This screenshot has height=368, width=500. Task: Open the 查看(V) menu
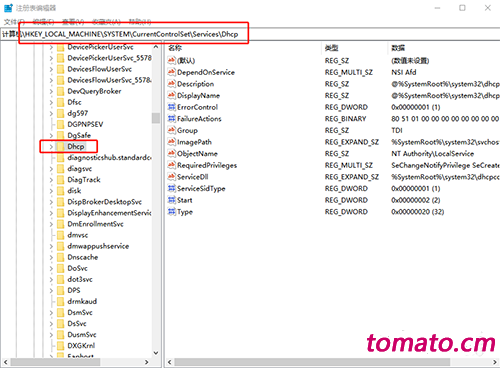pyautogui.click(x=73, y=22)
